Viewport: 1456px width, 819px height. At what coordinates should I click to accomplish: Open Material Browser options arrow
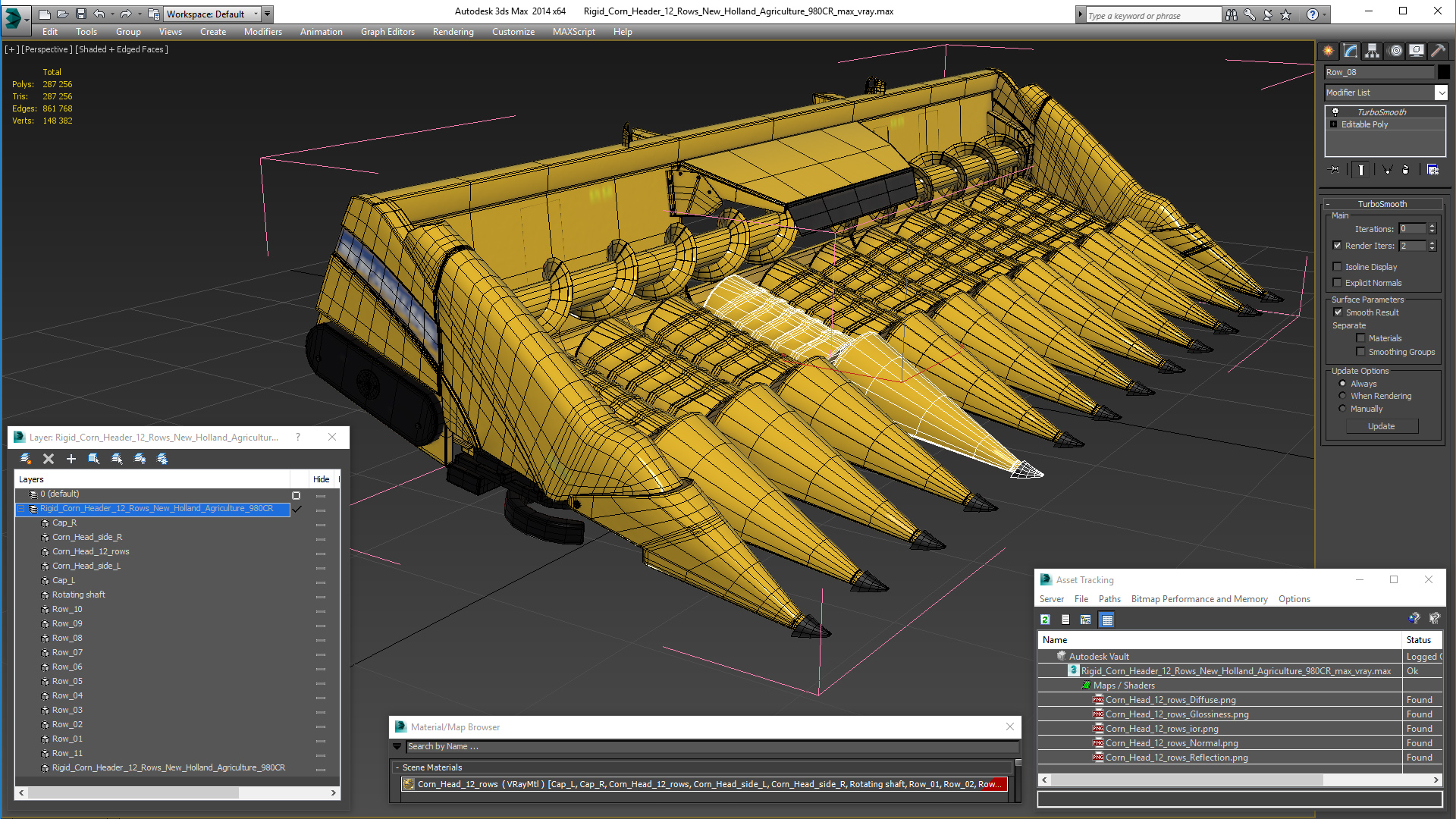click(397, 747)
